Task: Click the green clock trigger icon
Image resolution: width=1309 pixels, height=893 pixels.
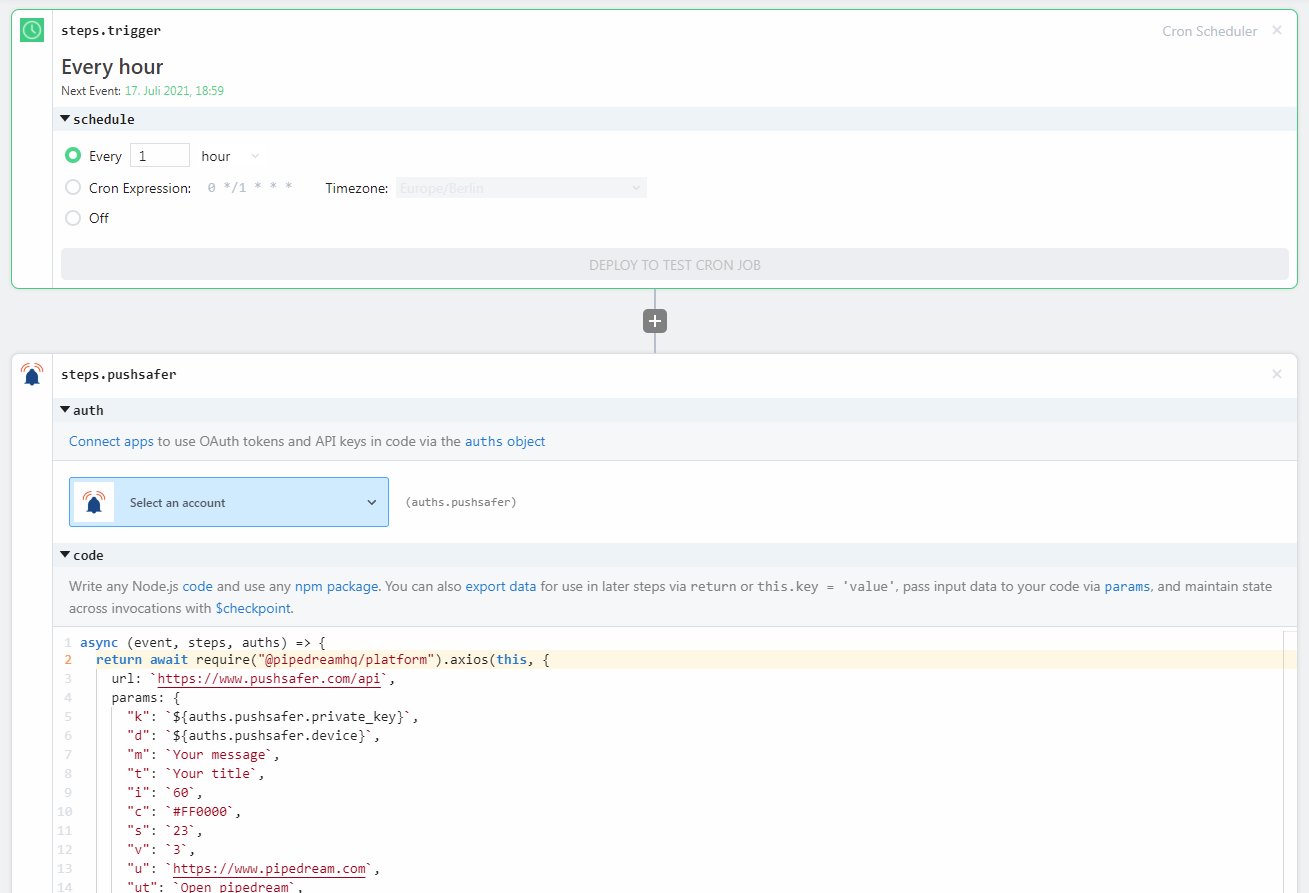Action: [32, 31]
